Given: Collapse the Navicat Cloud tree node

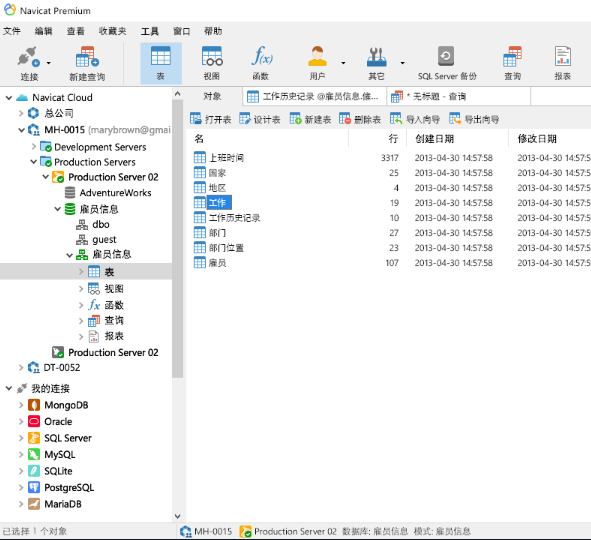Looking at the screenshot, I should tap(9, 98).
